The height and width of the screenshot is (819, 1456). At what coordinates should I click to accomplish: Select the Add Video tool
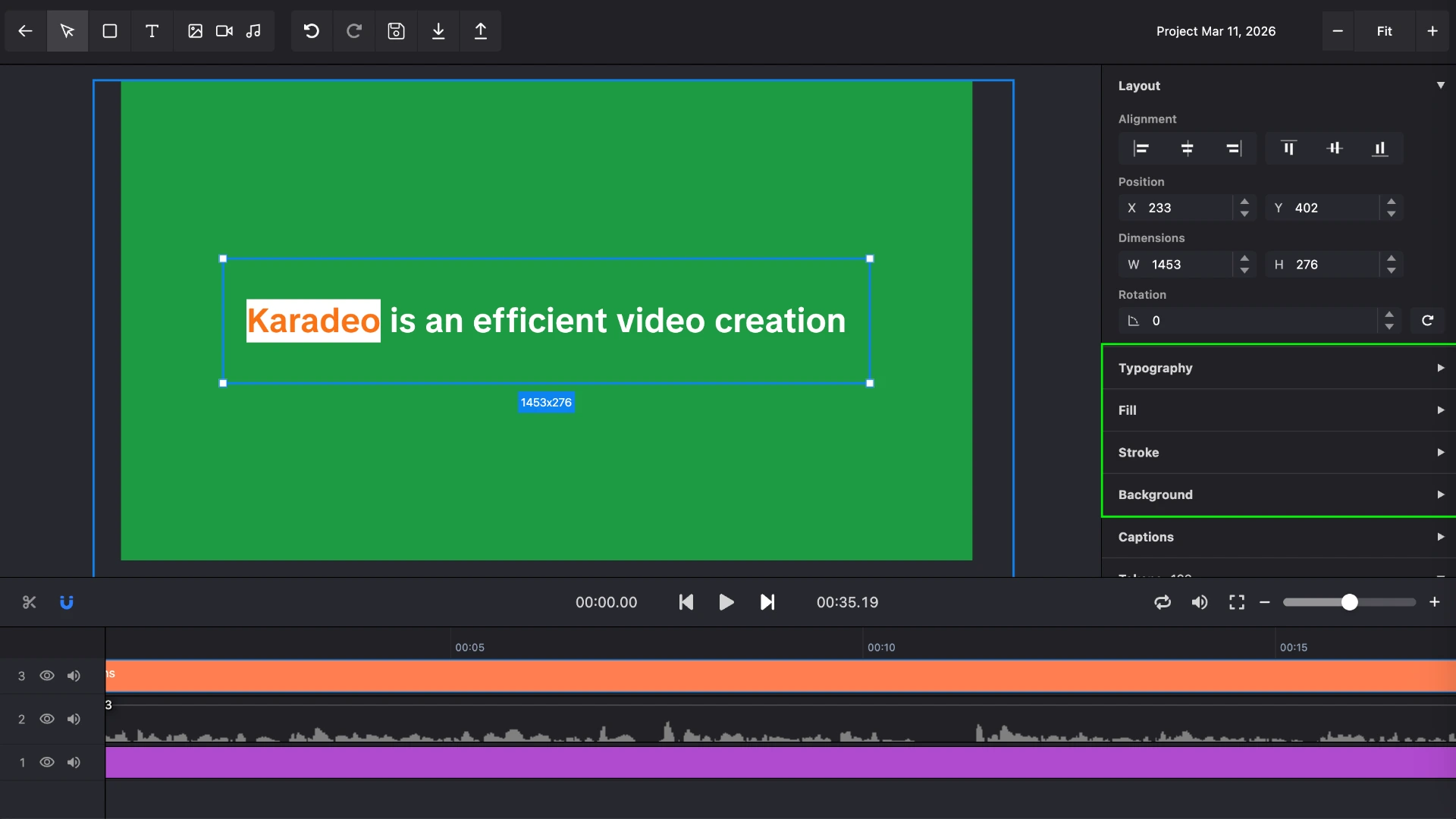point(224,31)
